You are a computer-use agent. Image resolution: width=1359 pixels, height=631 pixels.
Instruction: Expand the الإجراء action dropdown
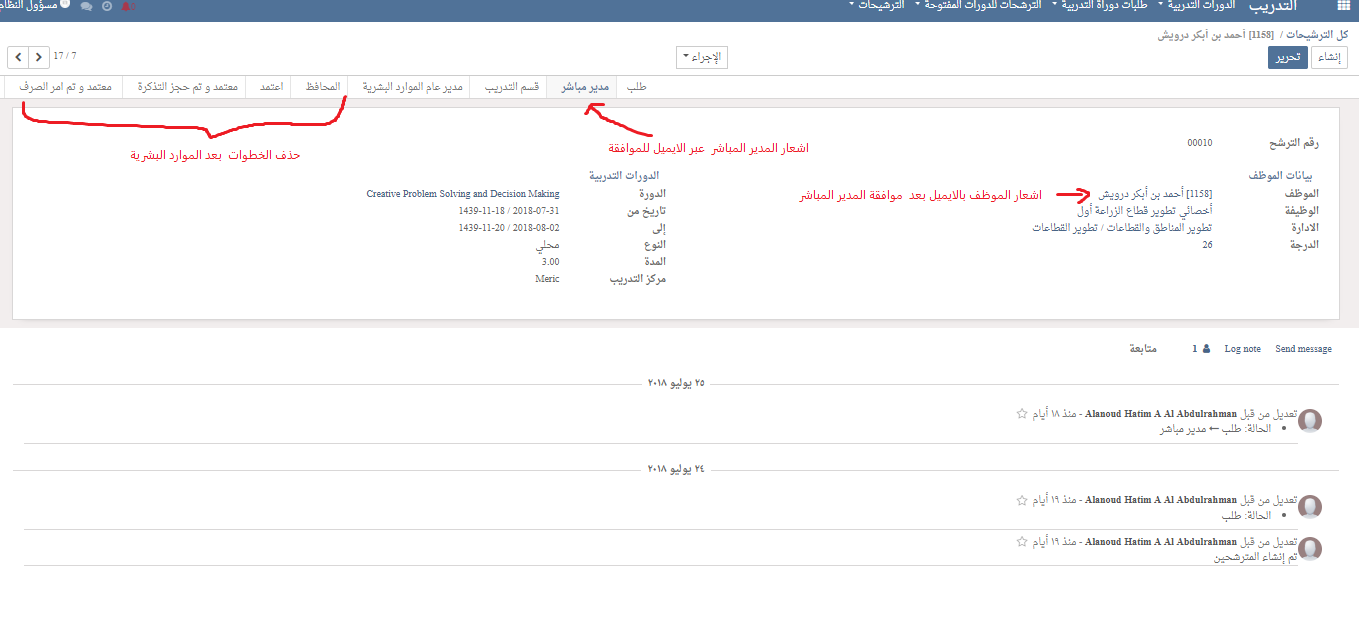coord(701,57)
